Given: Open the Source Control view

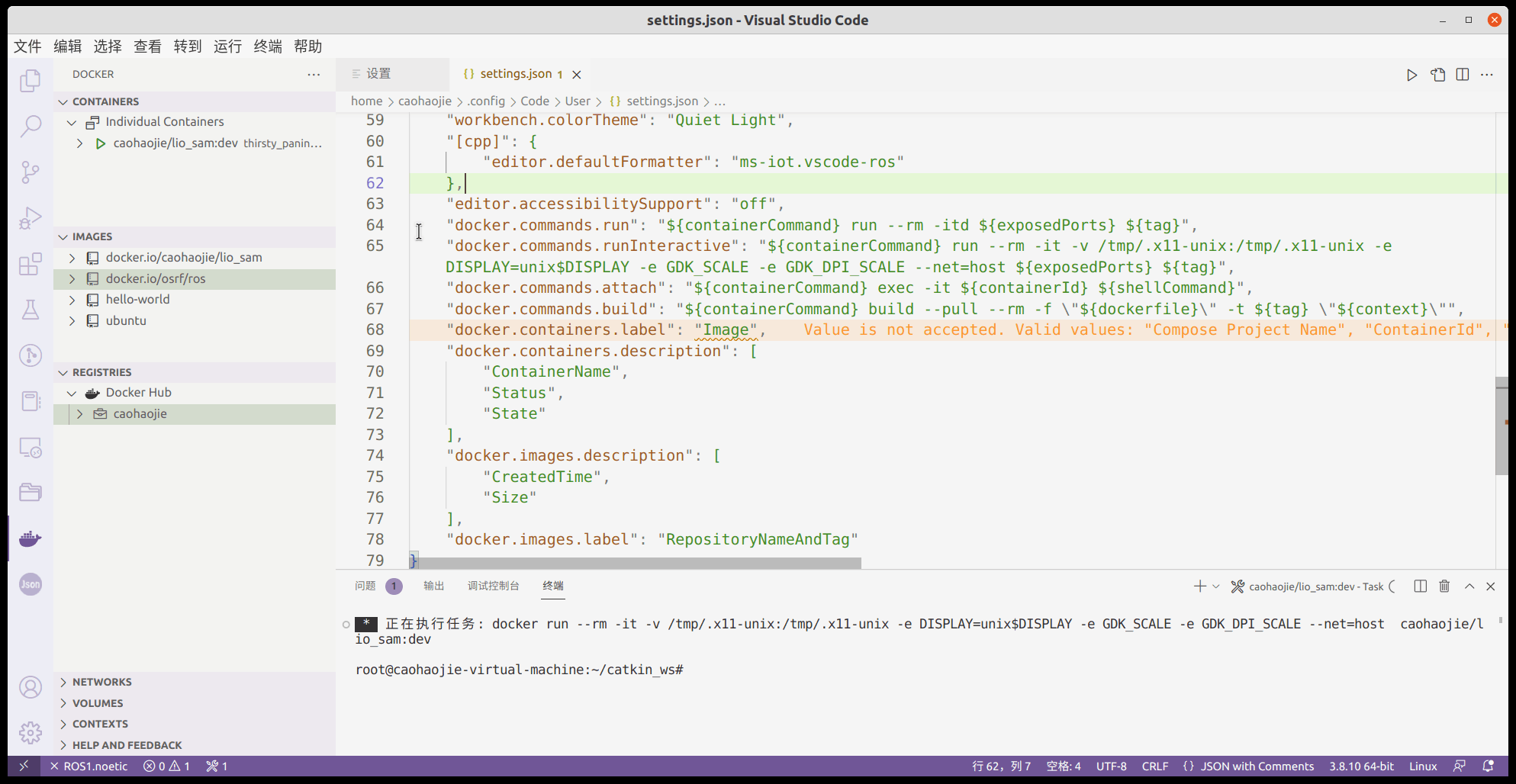Looking at the screenshot, I should tap(30, 172).
